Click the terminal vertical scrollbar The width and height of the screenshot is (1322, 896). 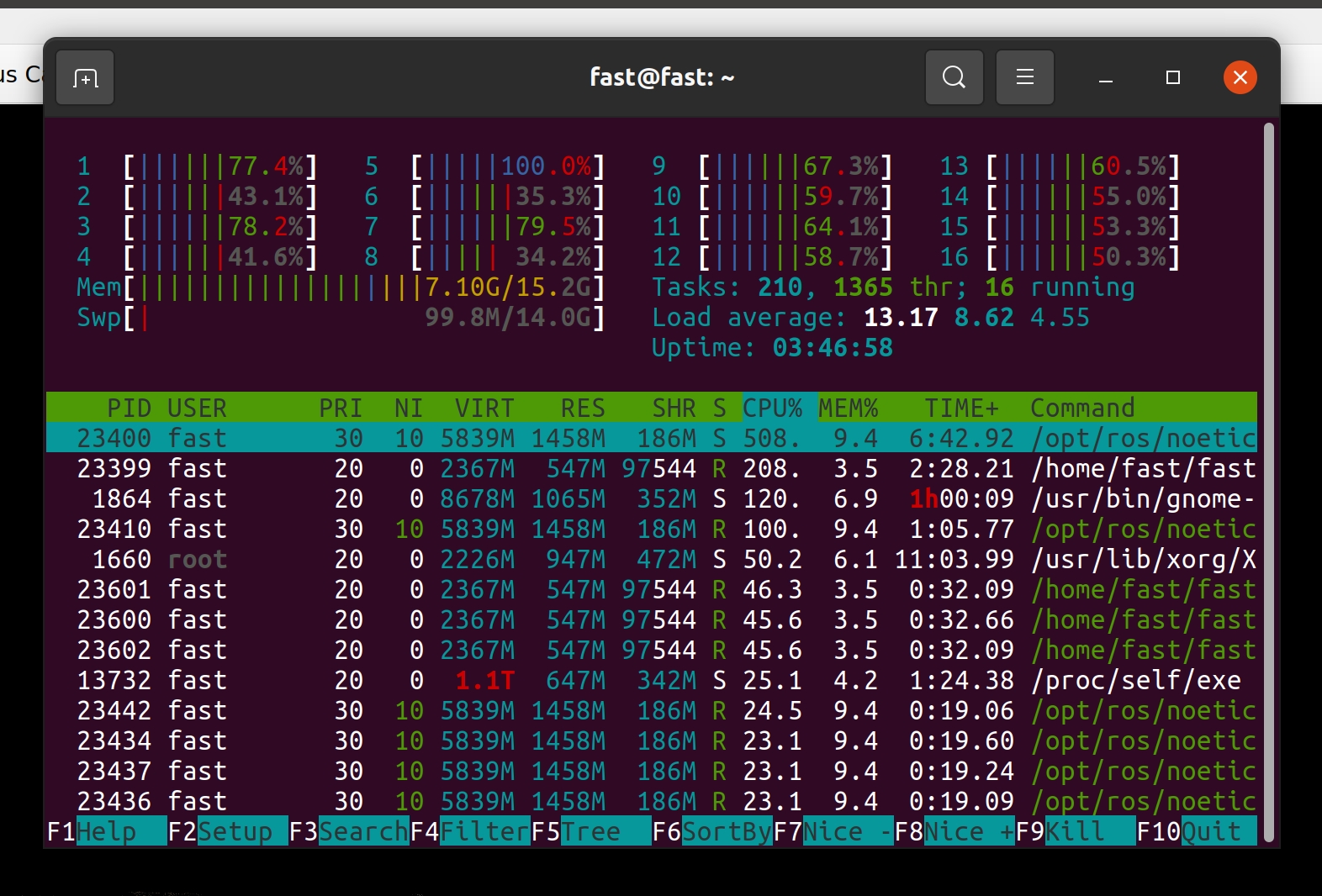coord(1268,482)
